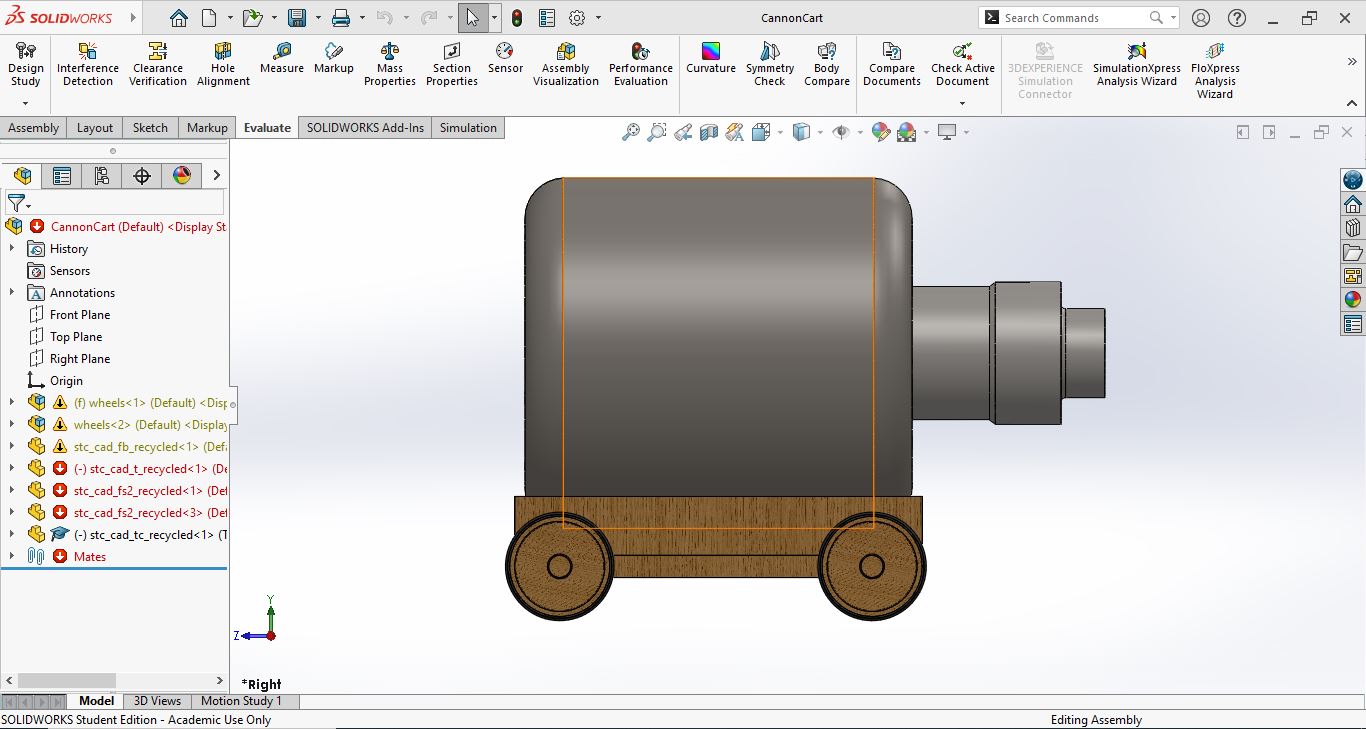The image size is (1366, 729).
Task: Toggle the Dynamic Annotation Views icon
Action: 734,132
